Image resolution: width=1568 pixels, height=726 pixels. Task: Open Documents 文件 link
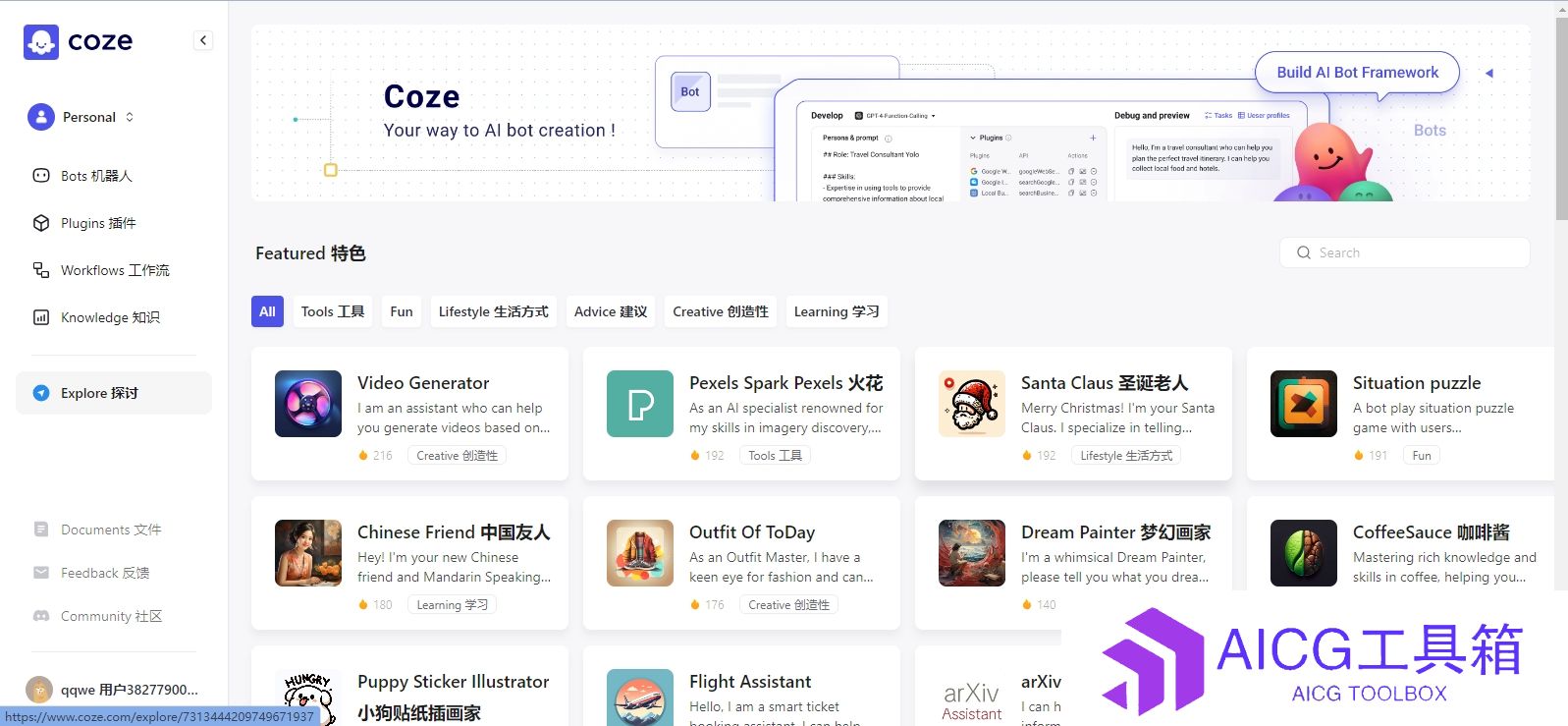pyautogui.click(x=111, y=530)
